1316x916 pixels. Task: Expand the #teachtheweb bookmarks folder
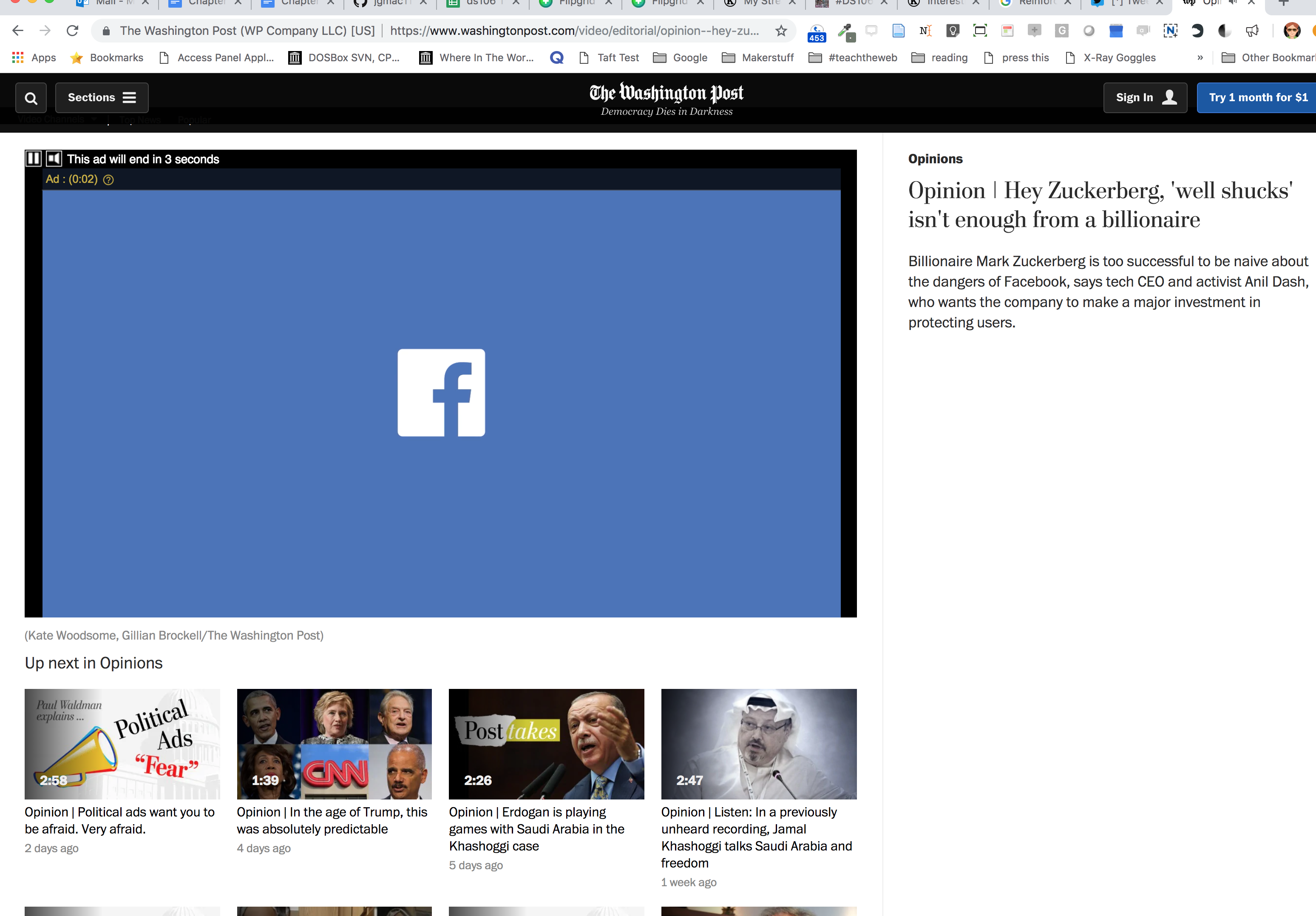click(853, 57)
